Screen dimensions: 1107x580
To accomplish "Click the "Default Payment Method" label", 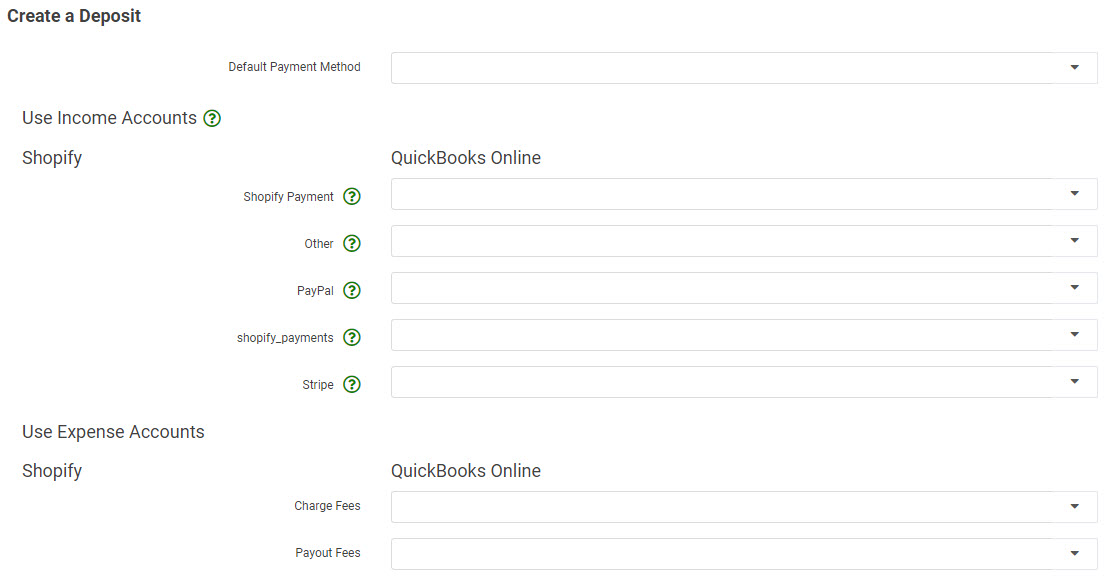I will [294, 67].
